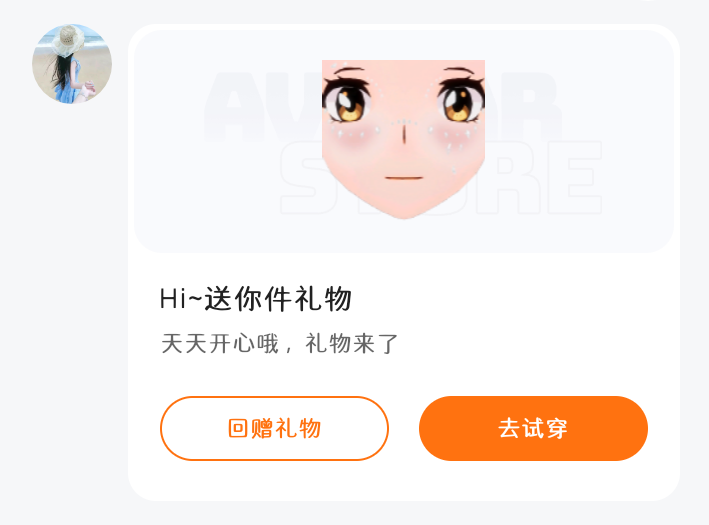Click the orange 去试穿 button
Screen dimensions: 709x525
coord(533,428)
